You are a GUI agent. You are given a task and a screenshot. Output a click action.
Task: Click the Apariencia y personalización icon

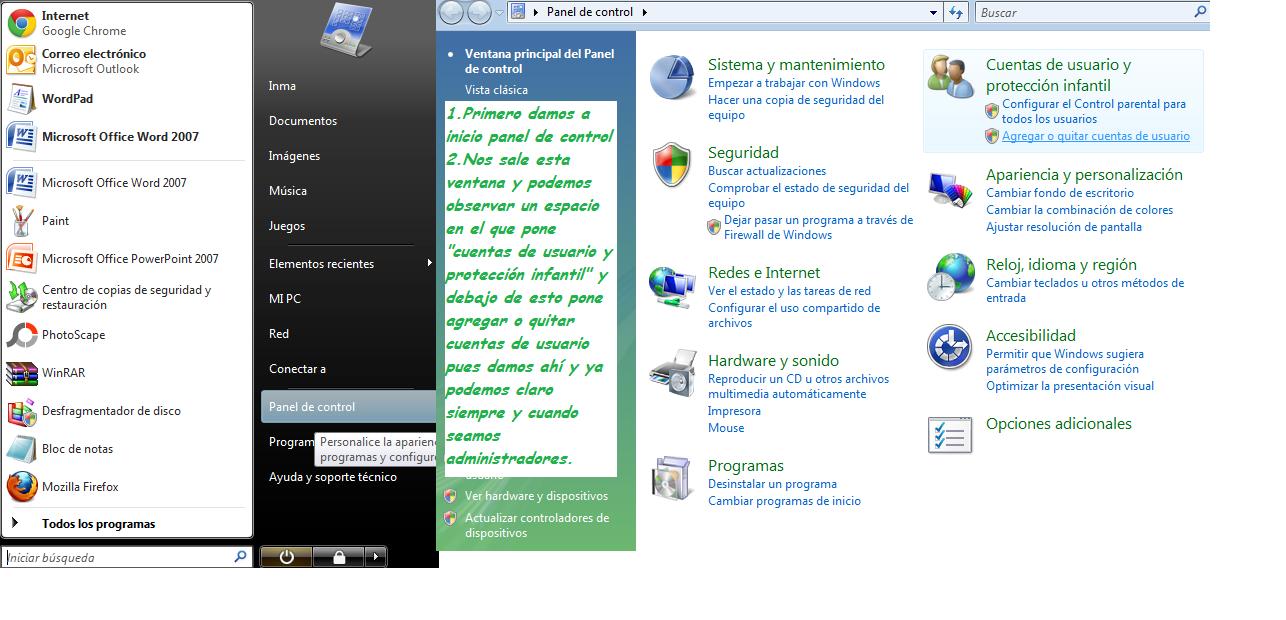tap(951, 188)
